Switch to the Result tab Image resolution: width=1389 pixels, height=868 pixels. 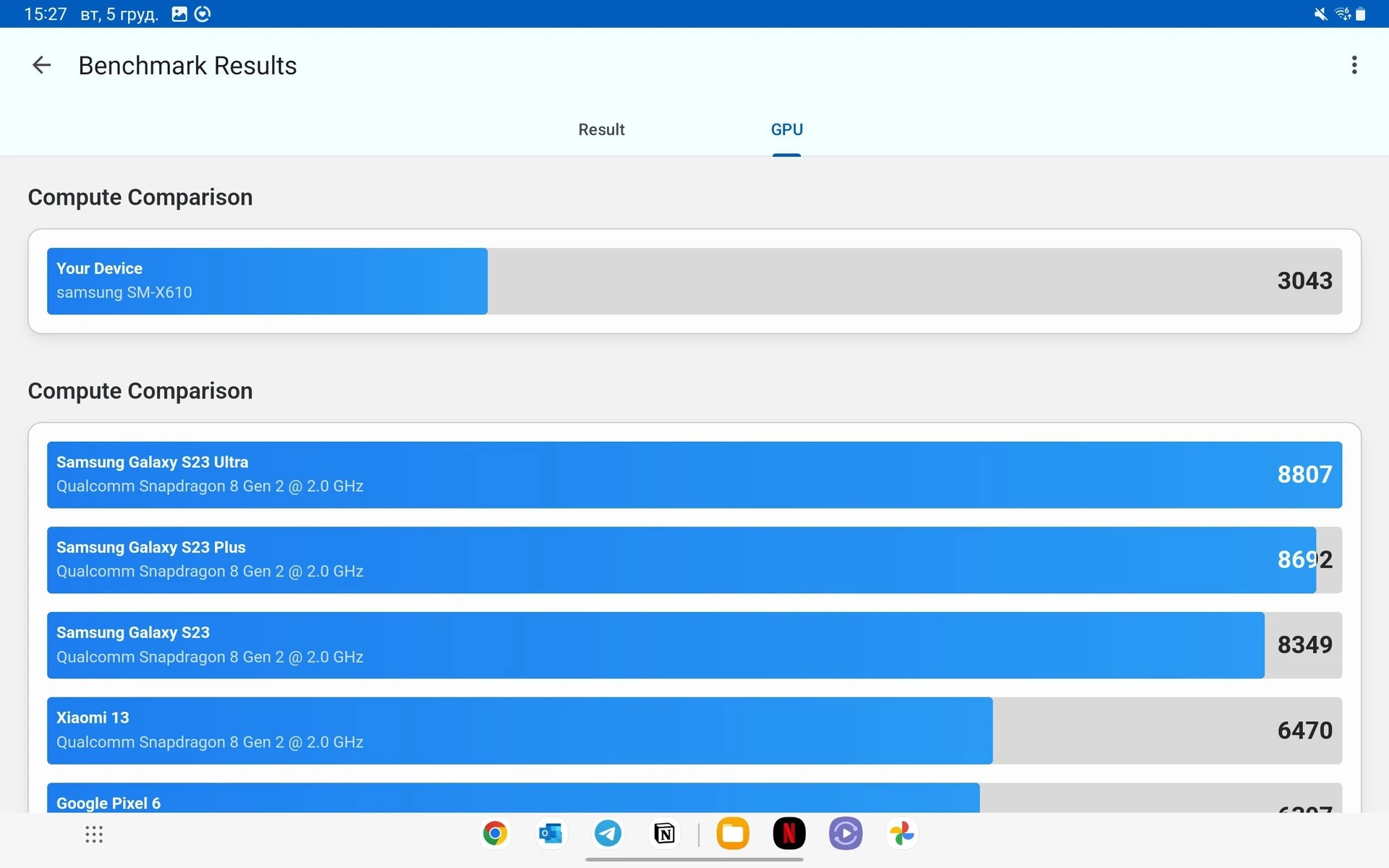point(601,129)
